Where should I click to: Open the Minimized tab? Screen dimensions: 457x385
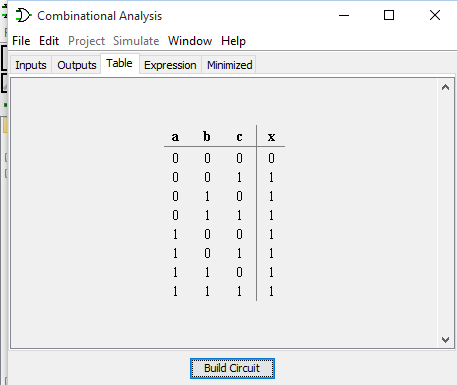[x=229, y=65]
